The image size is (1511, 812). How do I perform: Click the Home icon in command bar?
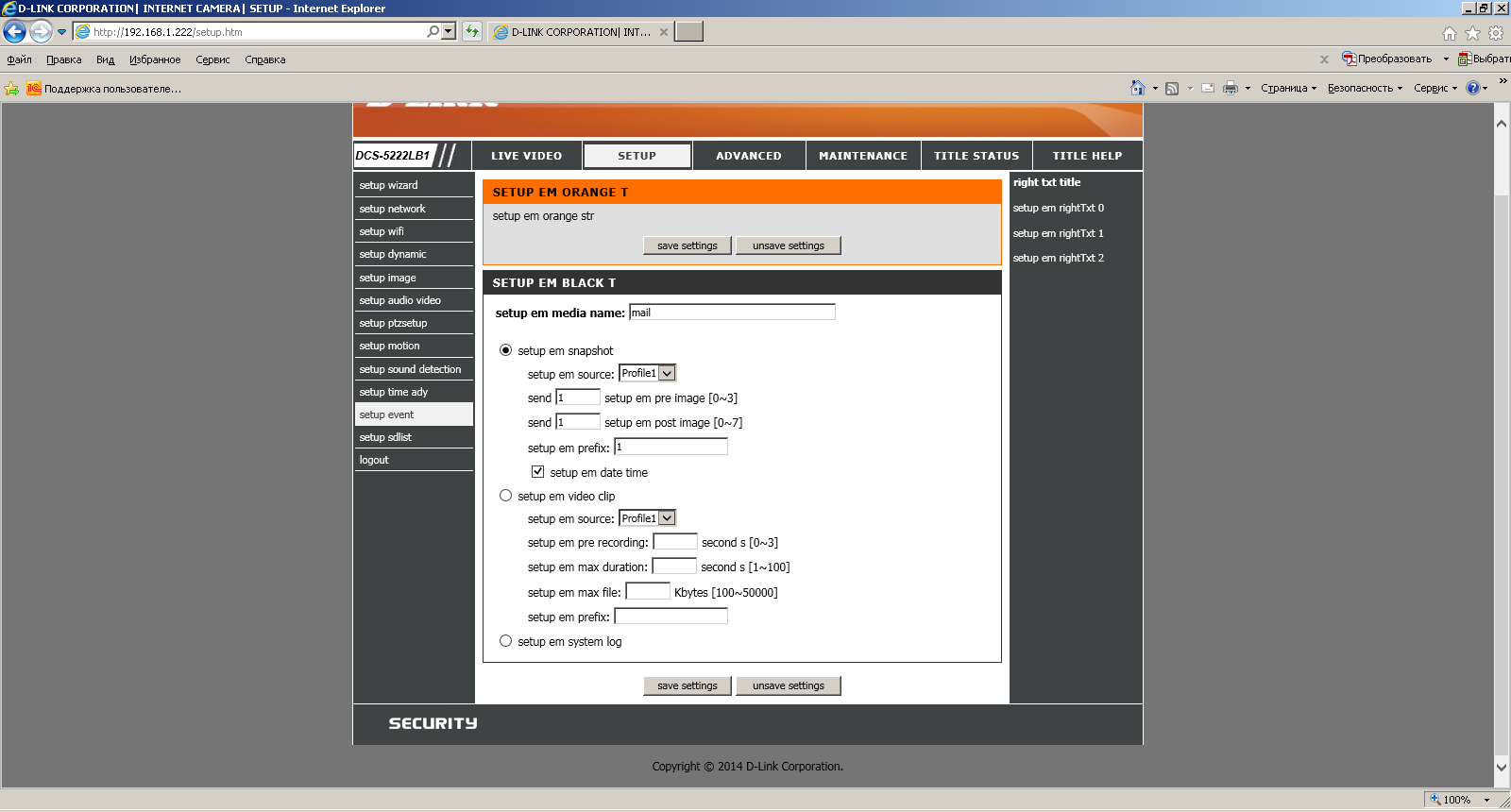(1137, 88)
